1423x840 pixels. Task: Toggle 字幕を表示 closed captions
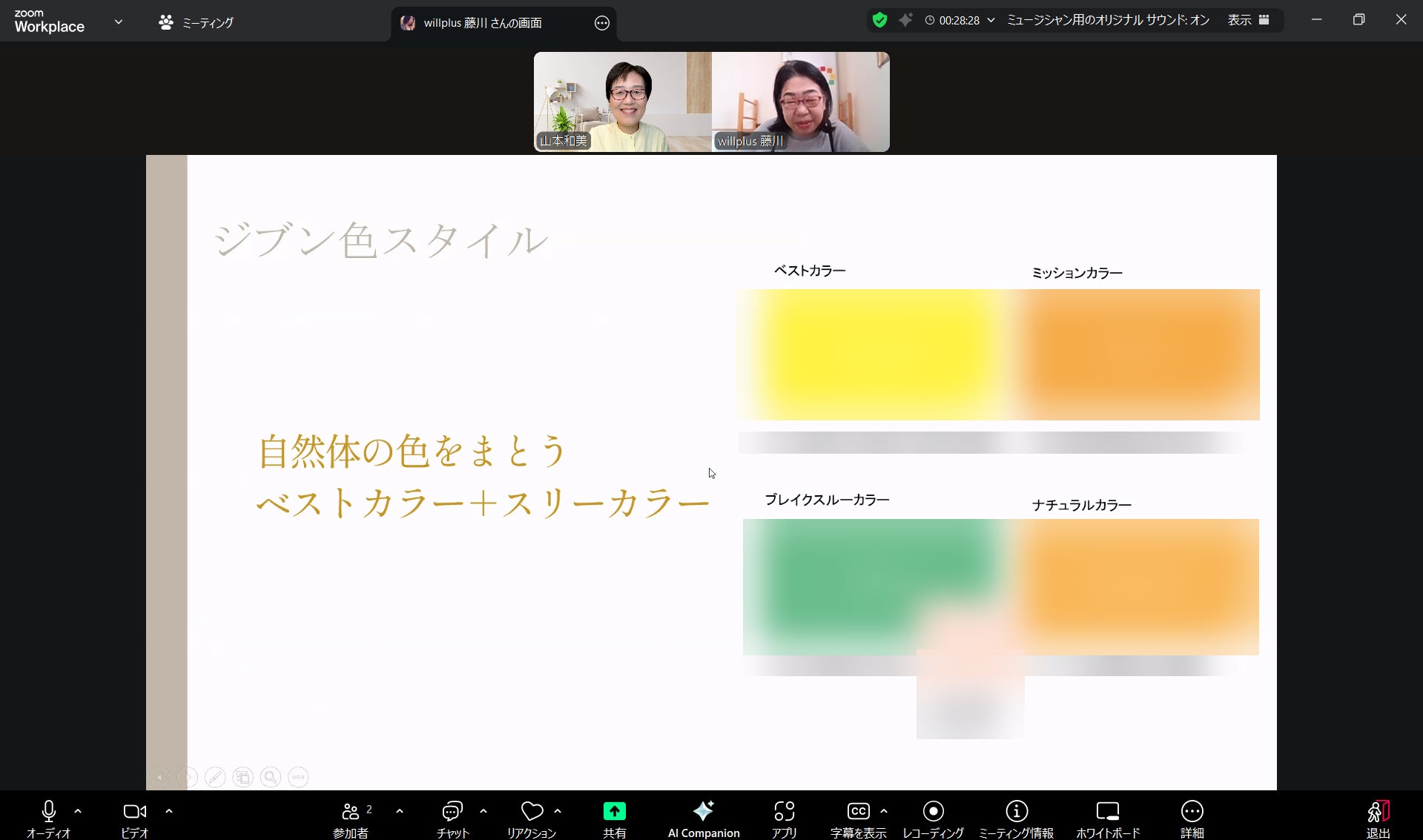pos(858,812)
